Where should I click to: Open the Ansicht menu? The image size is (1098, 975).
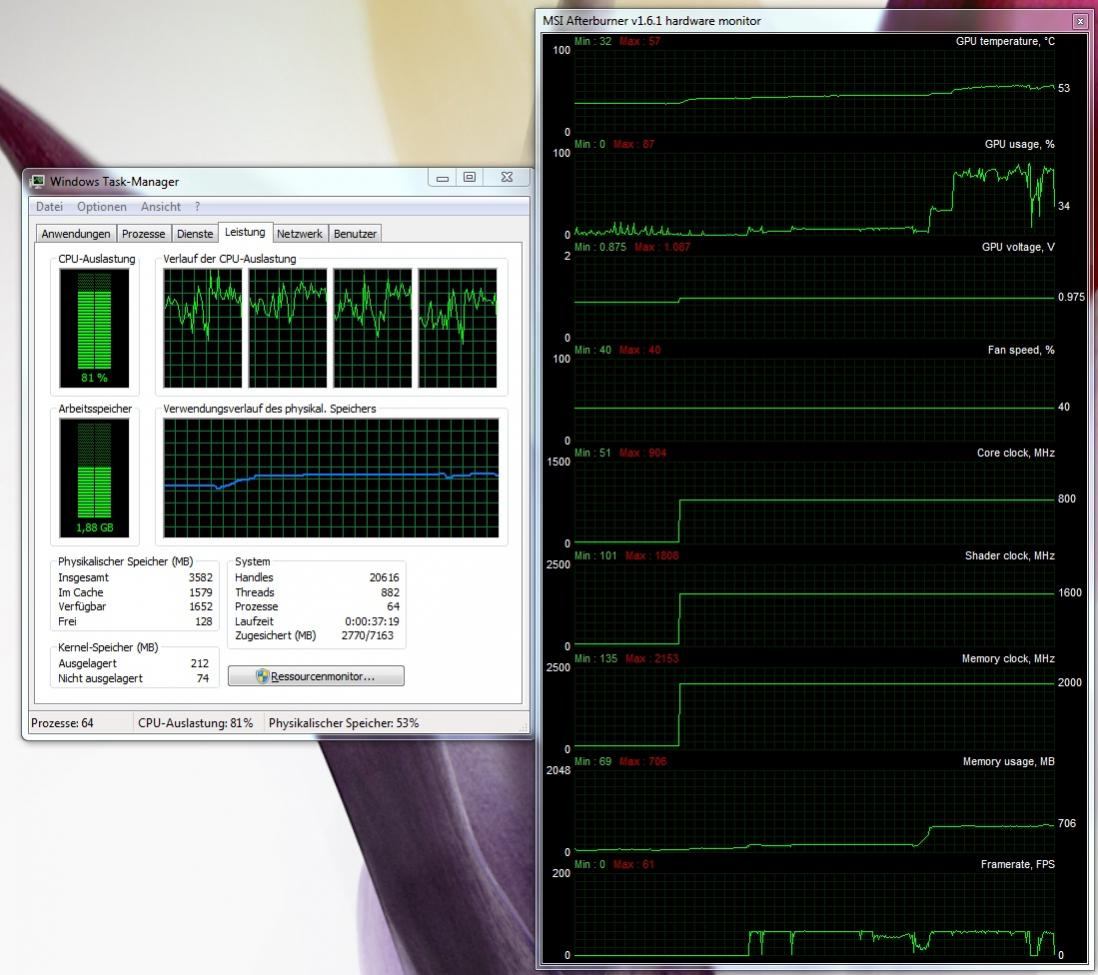point(160,207)
